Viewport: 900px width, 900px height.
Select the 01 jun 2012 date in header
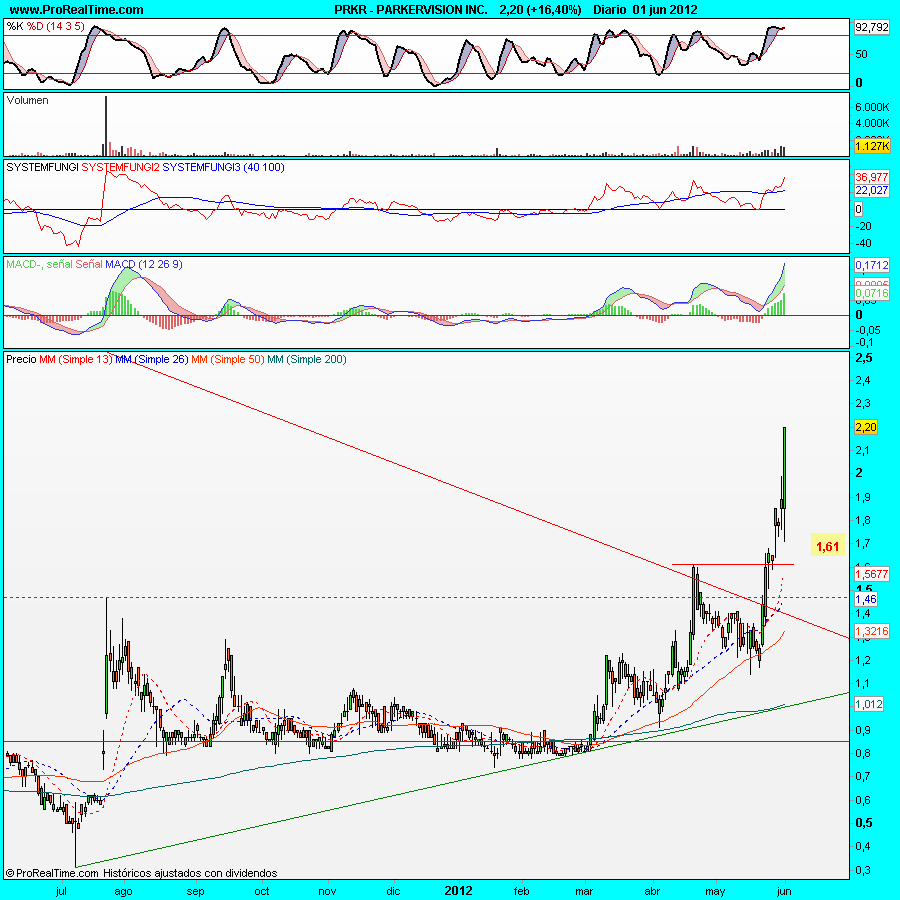(665, 10)
